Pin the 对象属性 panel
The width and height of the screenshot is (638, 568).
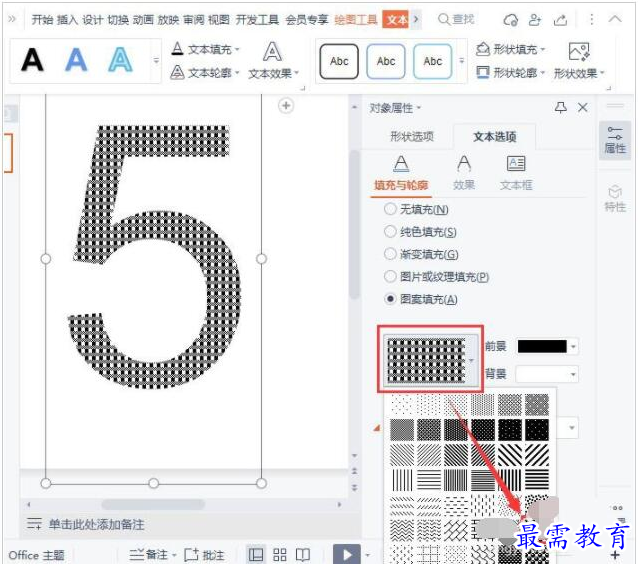[561, 107]
